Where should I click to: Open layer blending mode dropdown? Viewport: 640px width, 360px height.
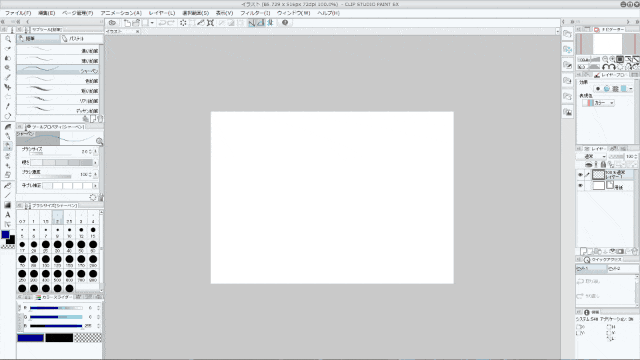point(592,156)
